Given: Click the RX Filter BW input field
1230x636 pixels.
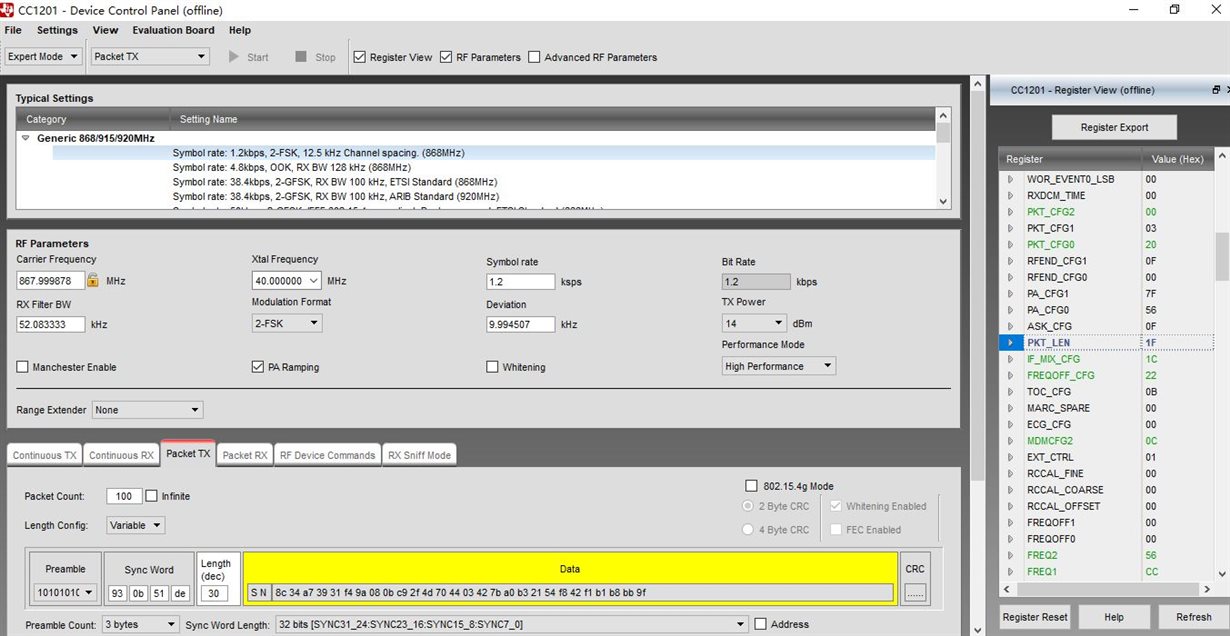Looking at the screenshot, I should click(51, 324).
